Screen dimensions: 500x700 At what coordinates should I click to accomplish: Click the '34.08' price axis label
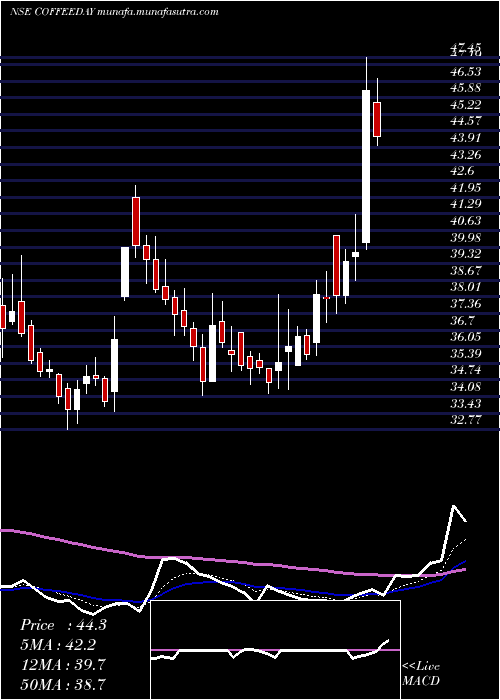pos(465,387)
